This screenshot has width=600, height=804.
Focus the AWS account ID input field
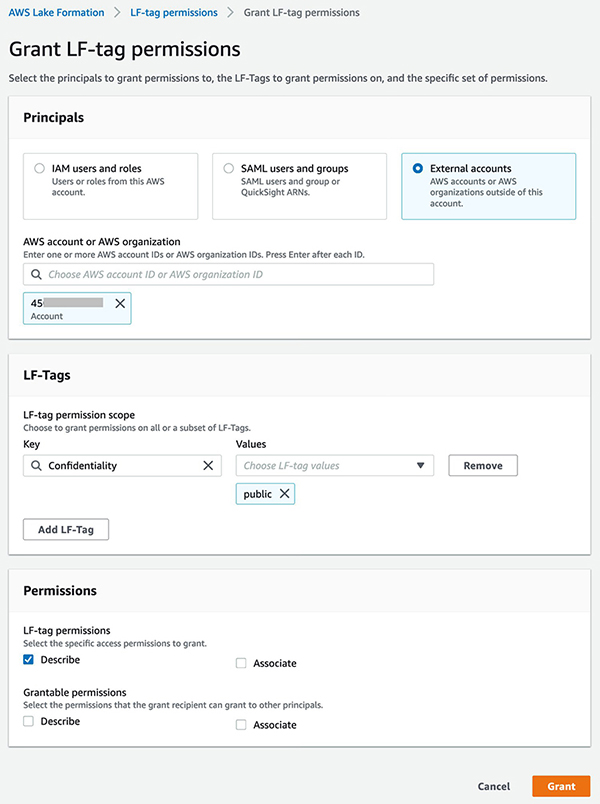238,274
